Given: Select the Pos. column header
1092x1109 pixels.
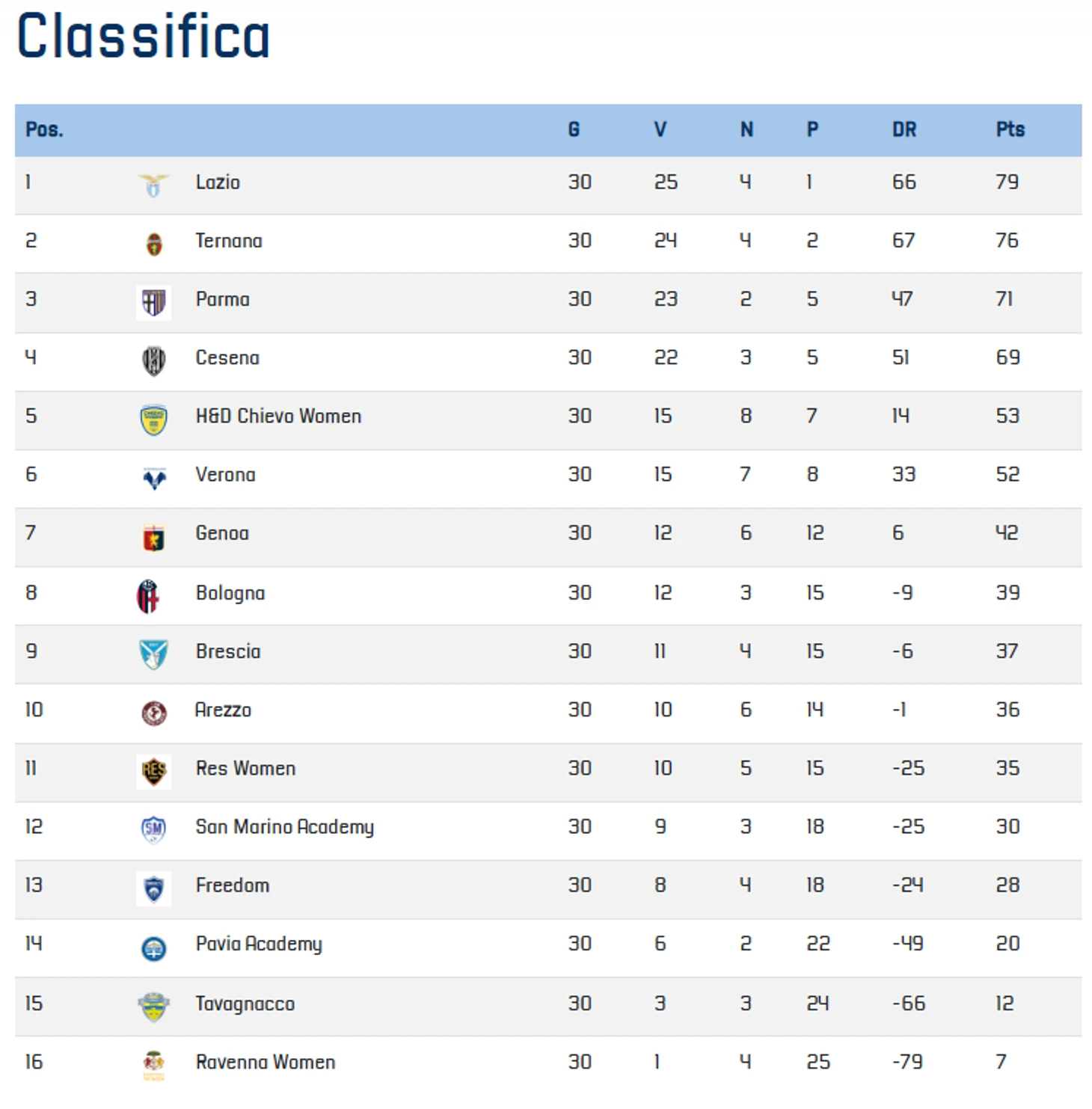Looking at the screenshot, I should [44, 129].
